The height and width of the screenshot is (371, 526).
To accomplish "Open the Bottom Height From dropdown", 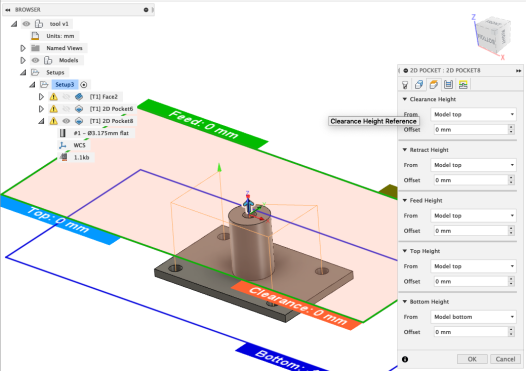I will [473, 317].
